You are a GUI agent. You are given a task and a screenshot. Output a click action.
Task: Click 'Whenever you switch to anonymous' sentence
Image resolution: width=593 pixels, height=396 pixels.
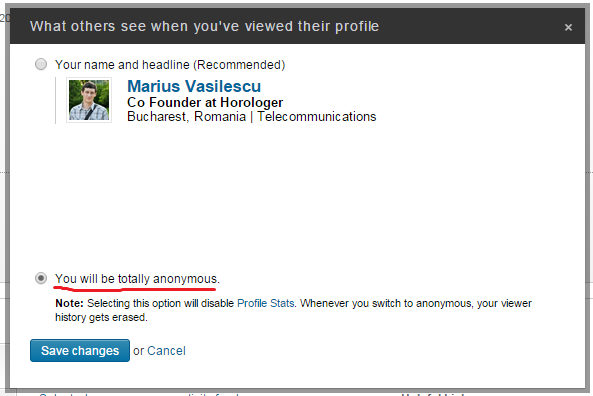[386, 303]
